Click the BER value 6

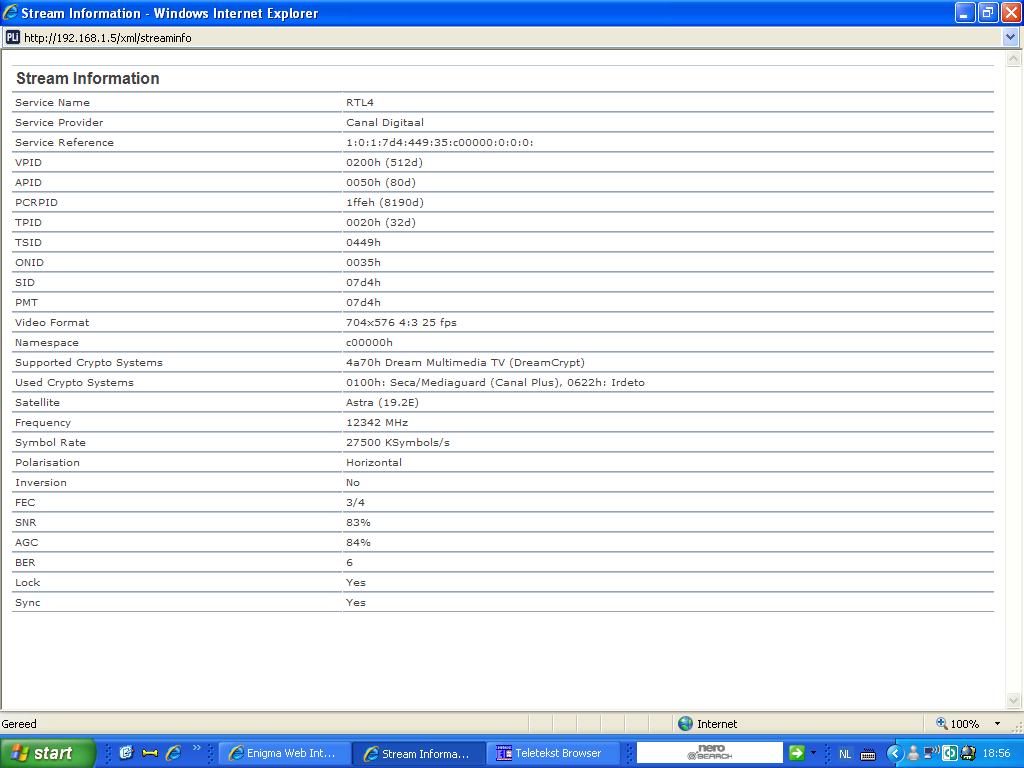[349, 562]
